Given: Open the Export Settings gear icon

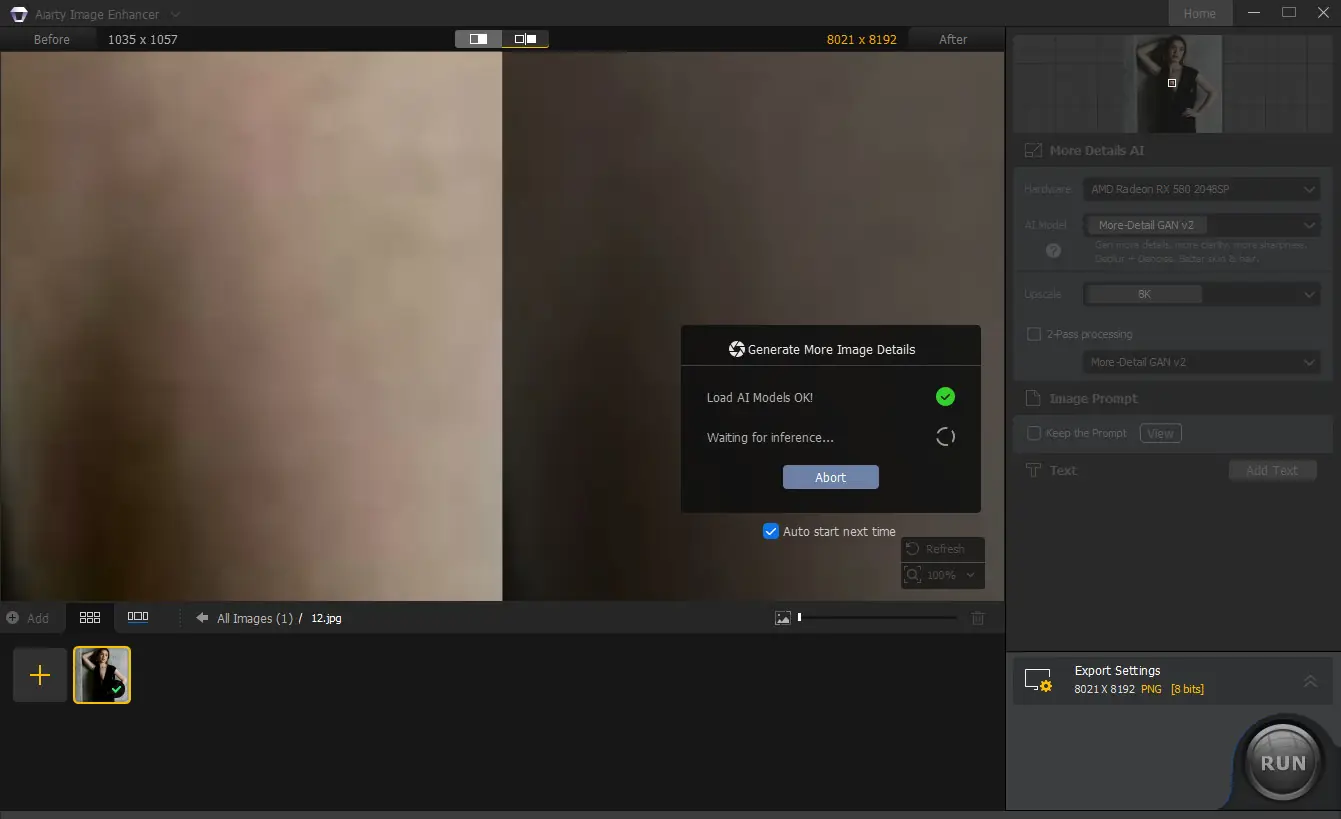Looking at the screenshot, I should [1039, 681].
